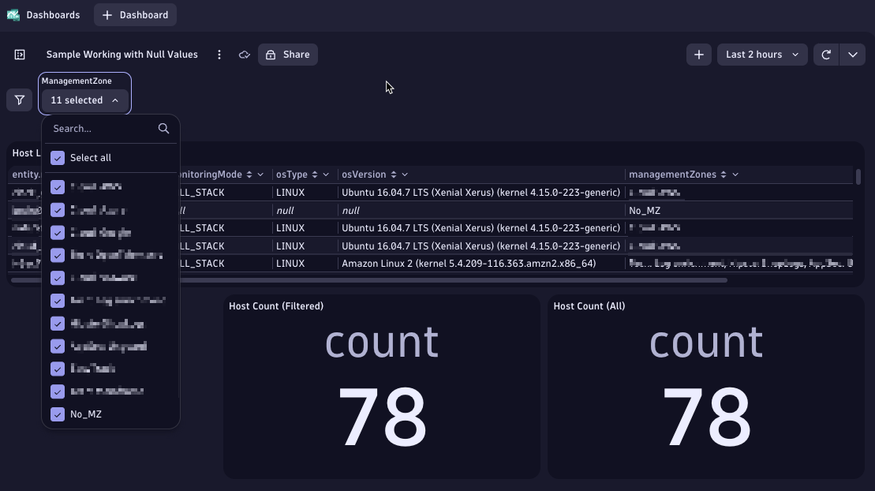Click the filter funnel icon
The height and width of the screenshot is (491, 875).
click(19, 100)
